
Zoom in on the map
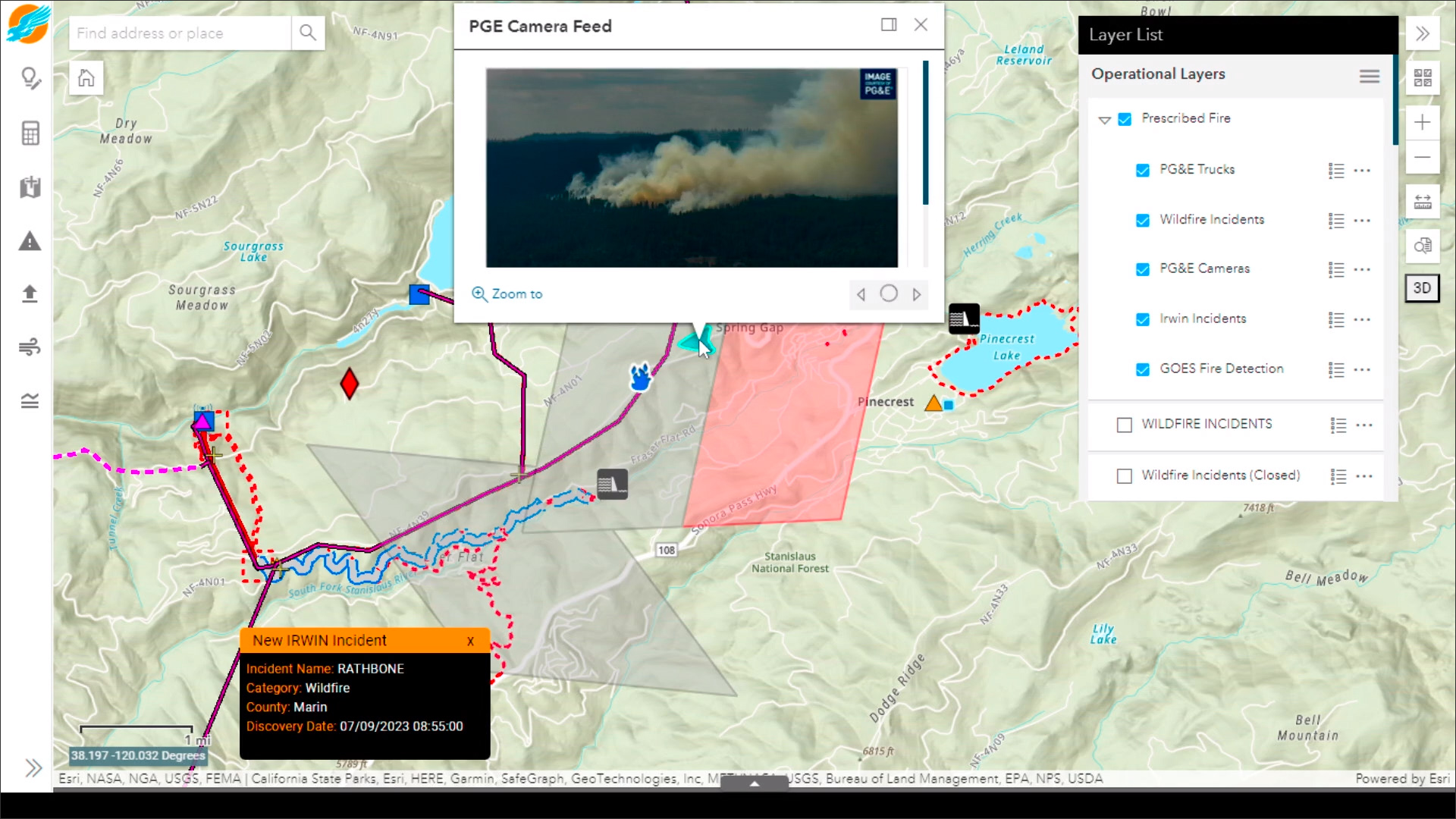[1423, 122]
